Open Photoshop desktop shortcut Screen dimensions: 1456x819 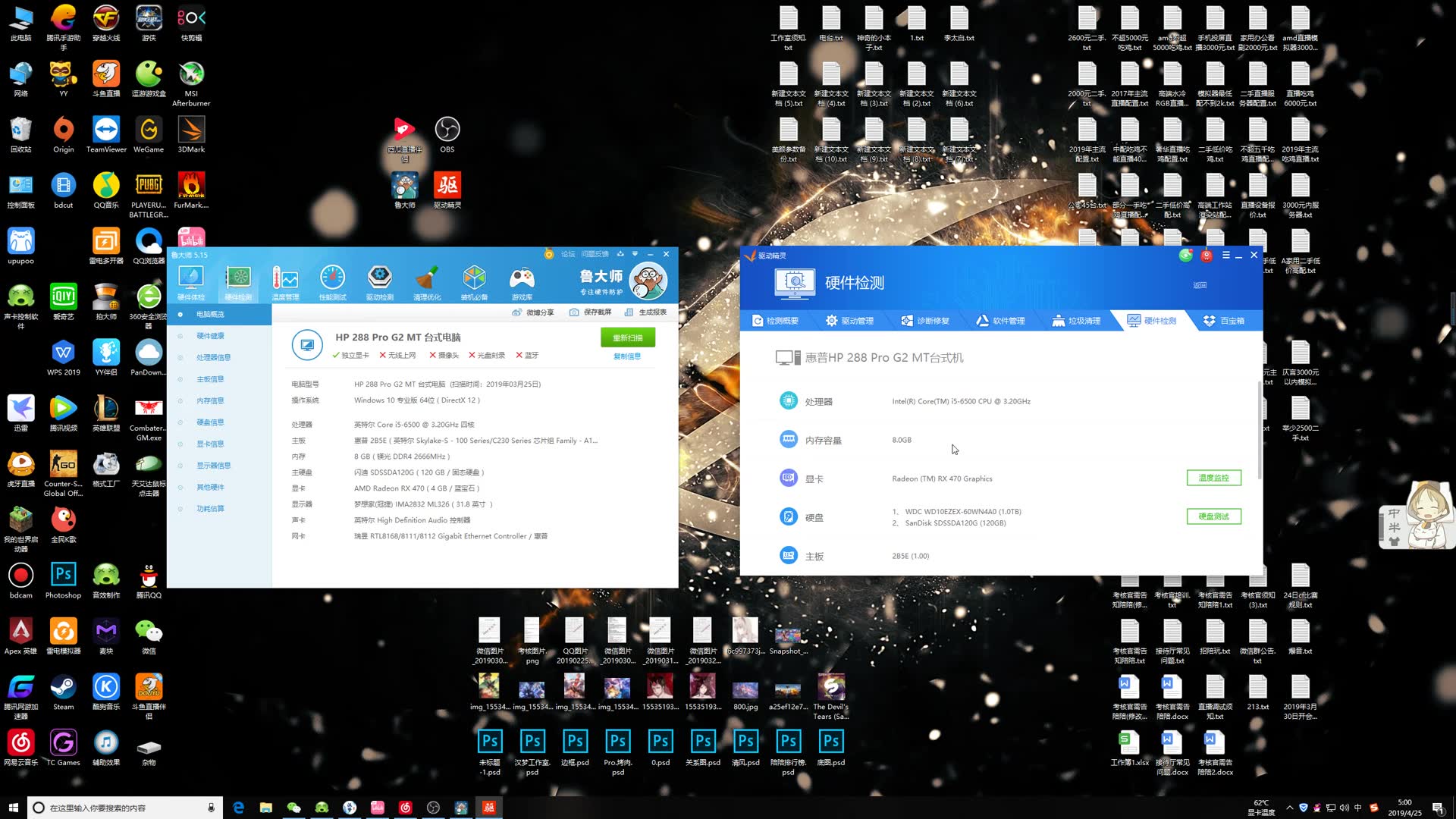tap(64, 581)
